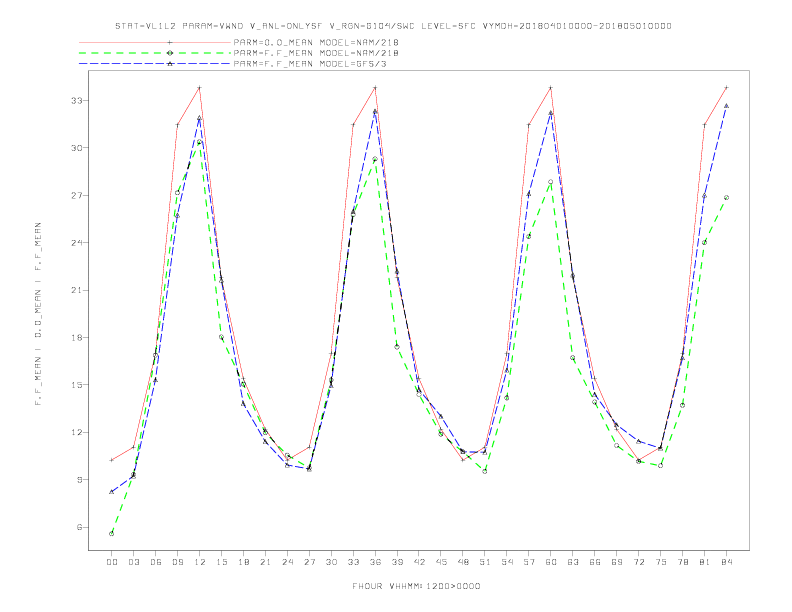
Task: Click the x-axis tick label 81
Action: coord(705,562)
